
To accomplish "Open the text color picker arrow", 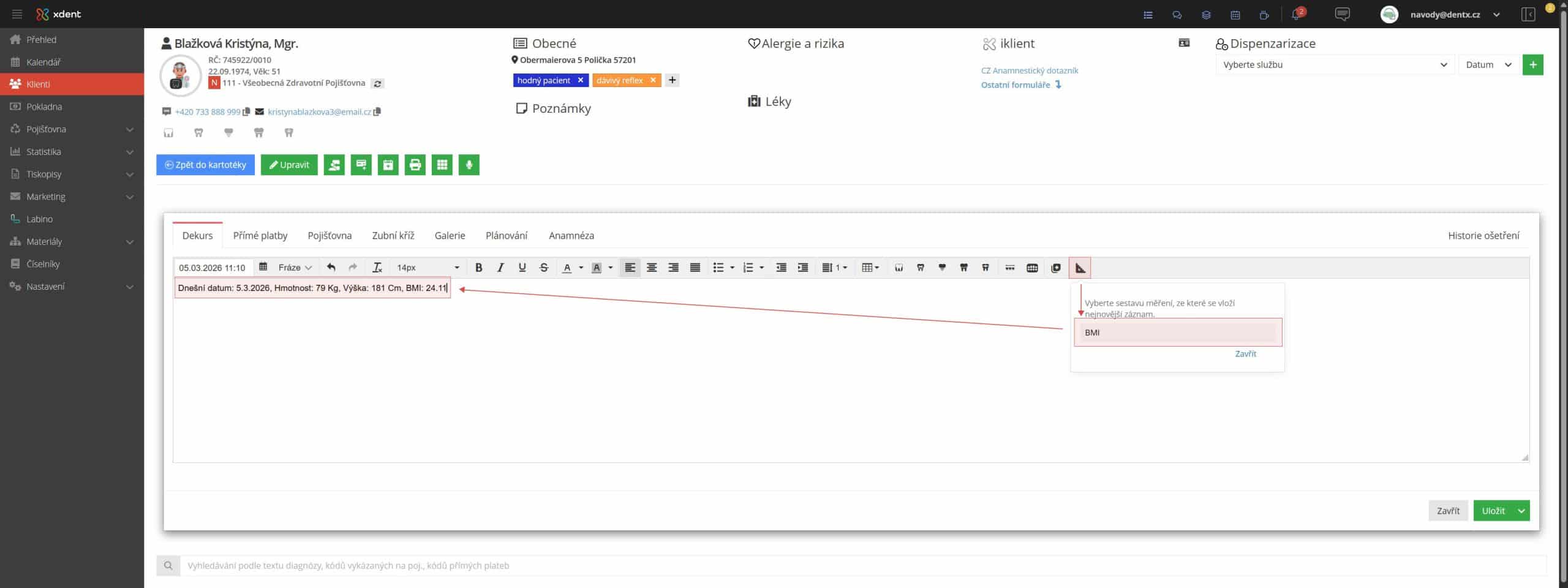I will (x=581, y=268).
